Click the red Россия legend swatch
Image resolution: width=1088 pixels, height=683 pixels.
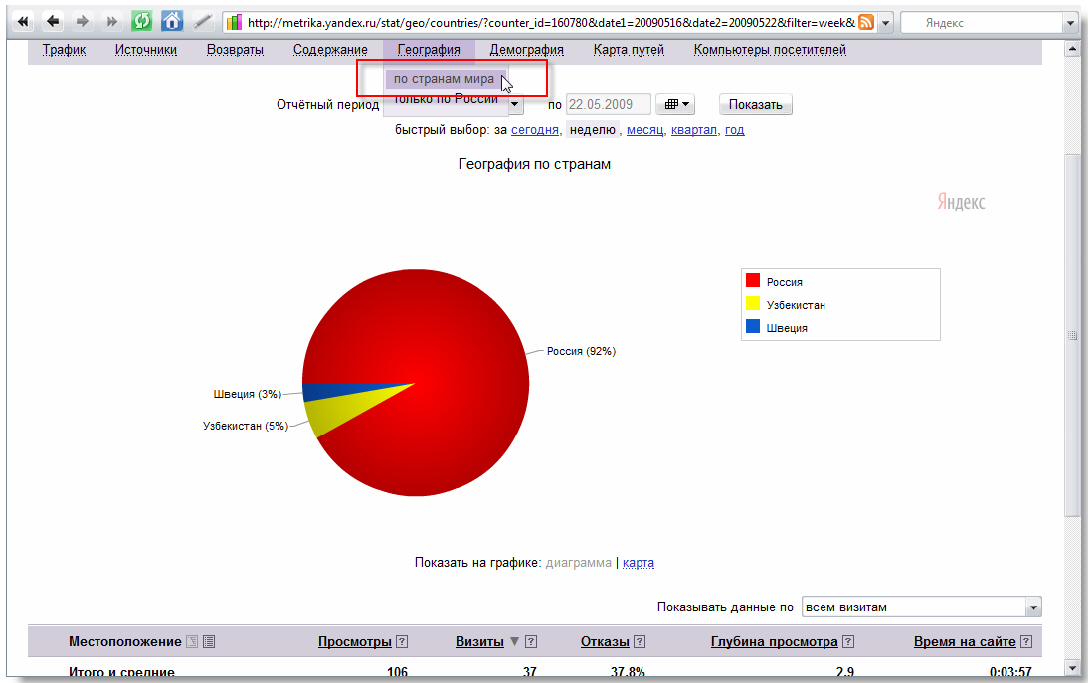point(753,280)
